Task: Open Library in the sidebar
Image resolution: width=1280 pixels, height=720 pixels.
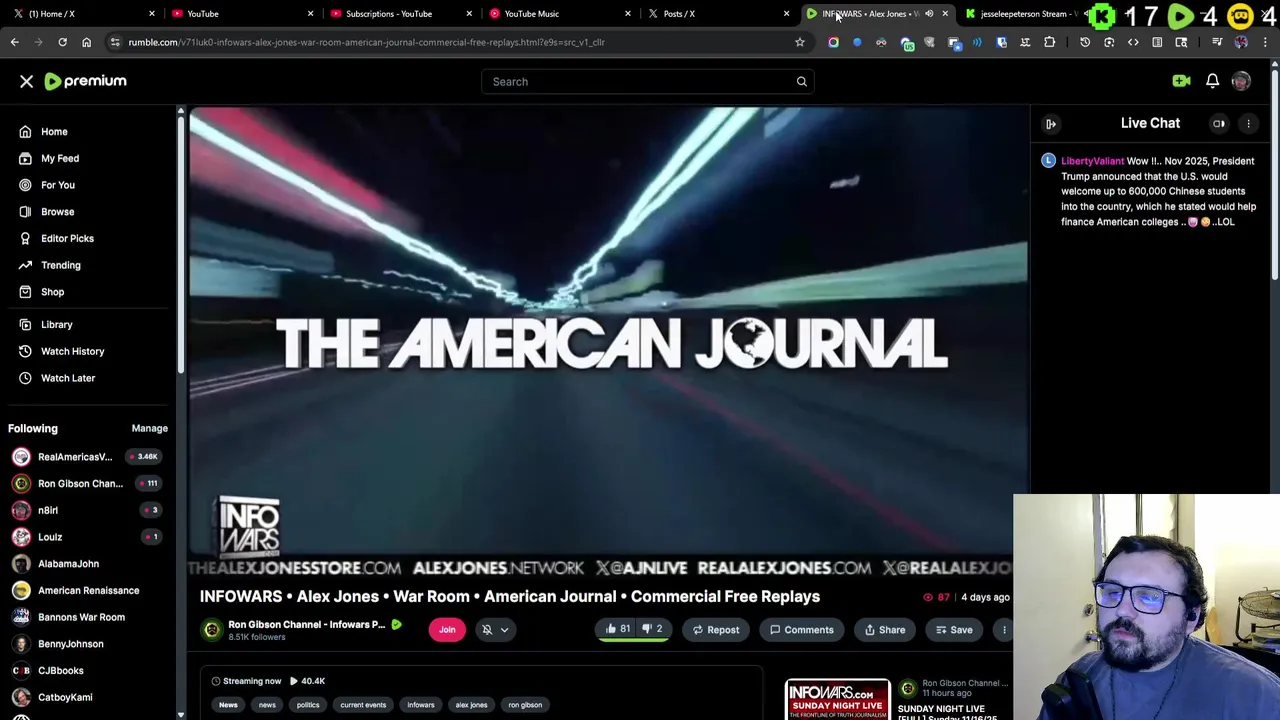Action: point(56,325)
